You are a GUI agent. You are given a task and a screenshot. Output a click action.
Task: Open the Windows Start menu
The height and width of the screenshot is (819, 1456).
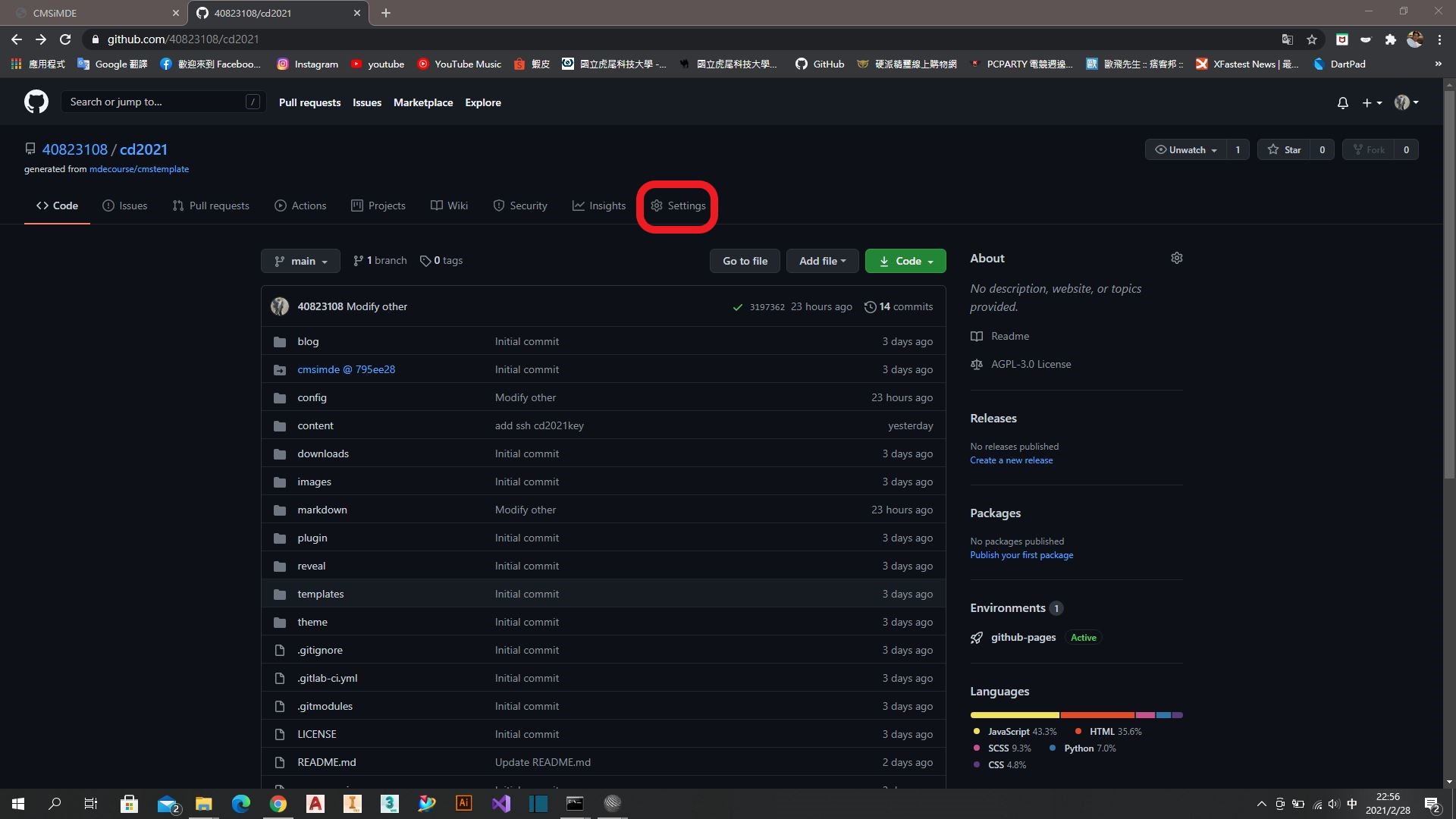18,804
